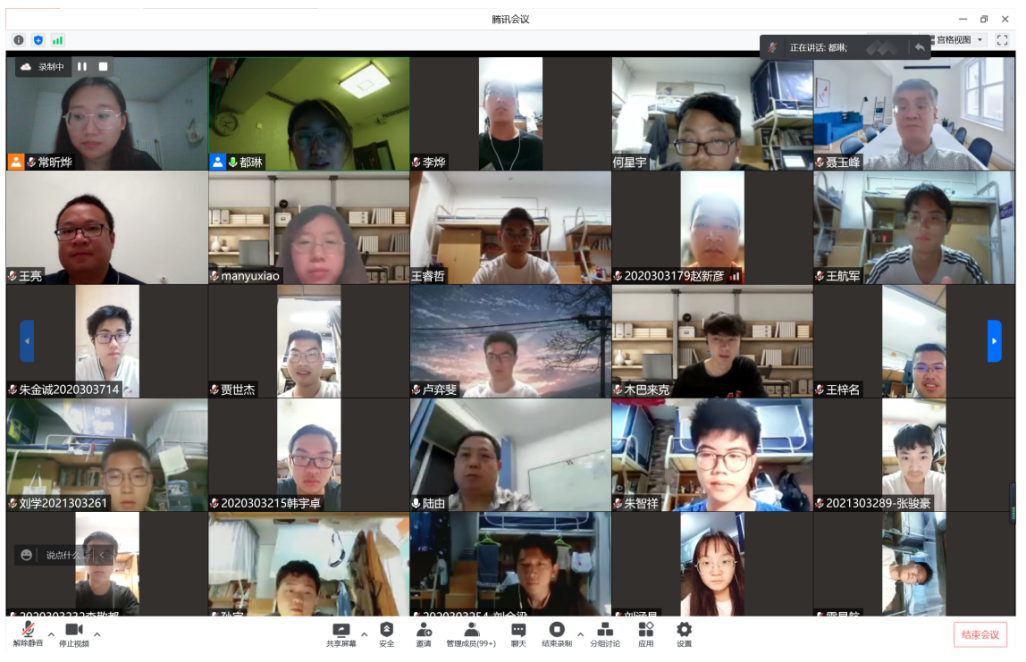Pause recording in the 录制中 indicator
Image resolution: width=1026 pixels, height=662 pixels.
(x=82, y=67)
